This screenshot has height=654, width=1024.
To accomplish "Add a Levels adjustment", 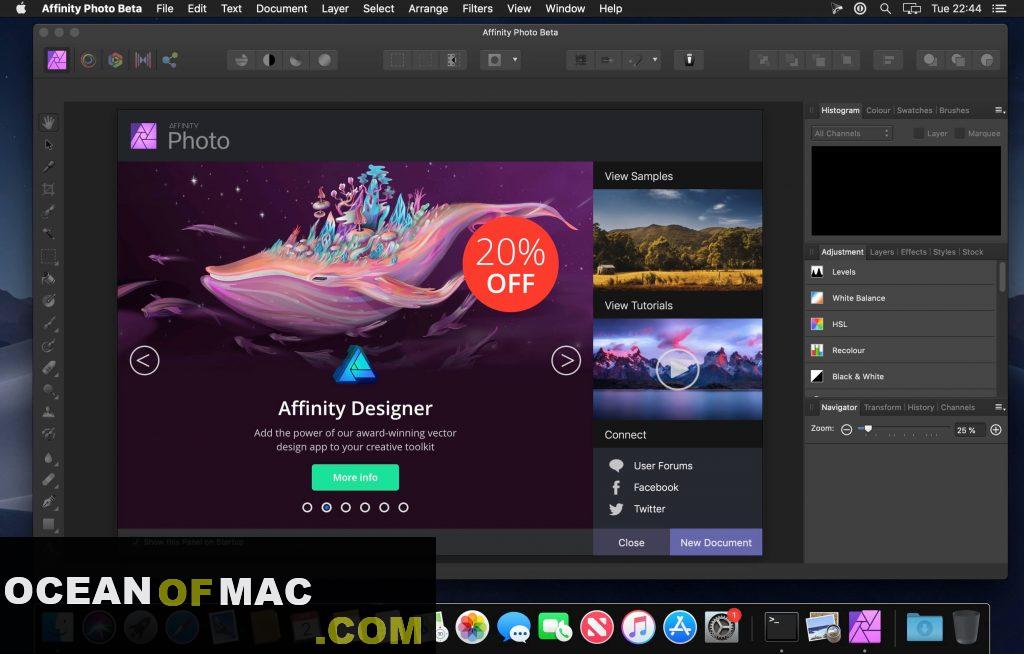I will click(901, 272).
